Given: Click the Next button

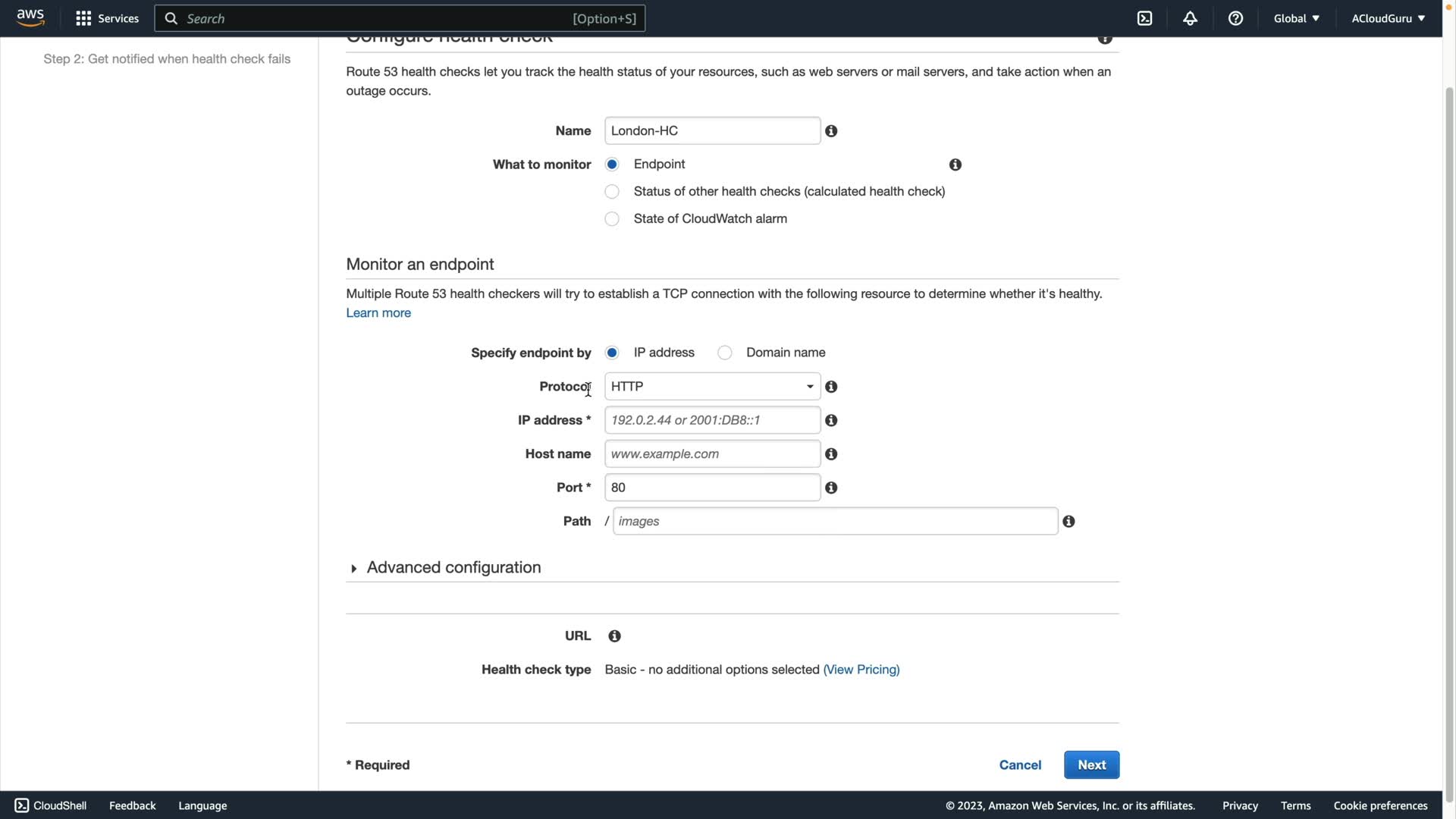Looking at the screenshot, I should click(x=1091, y=765).
